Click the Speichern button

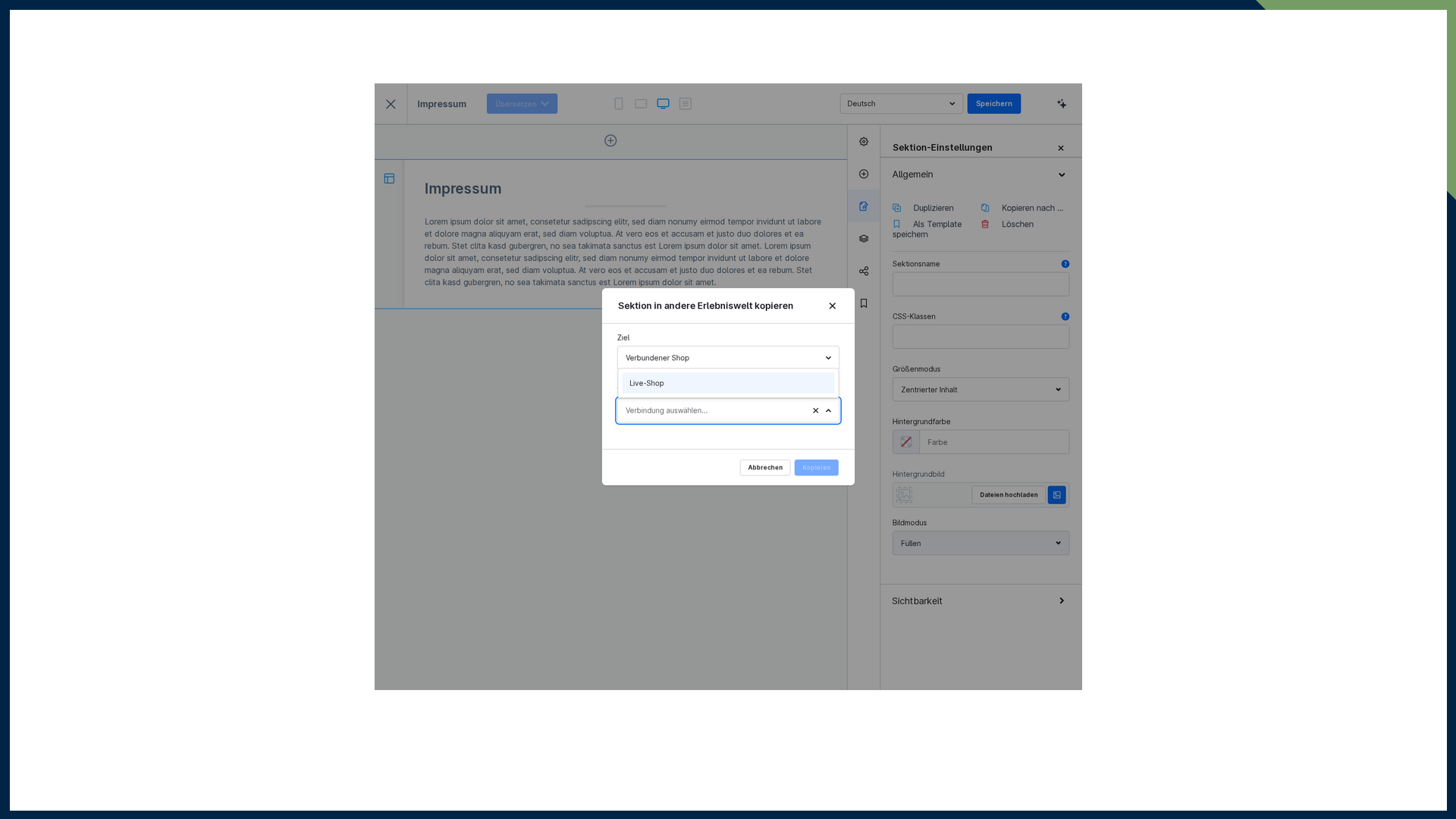click(x=994, y=104)
